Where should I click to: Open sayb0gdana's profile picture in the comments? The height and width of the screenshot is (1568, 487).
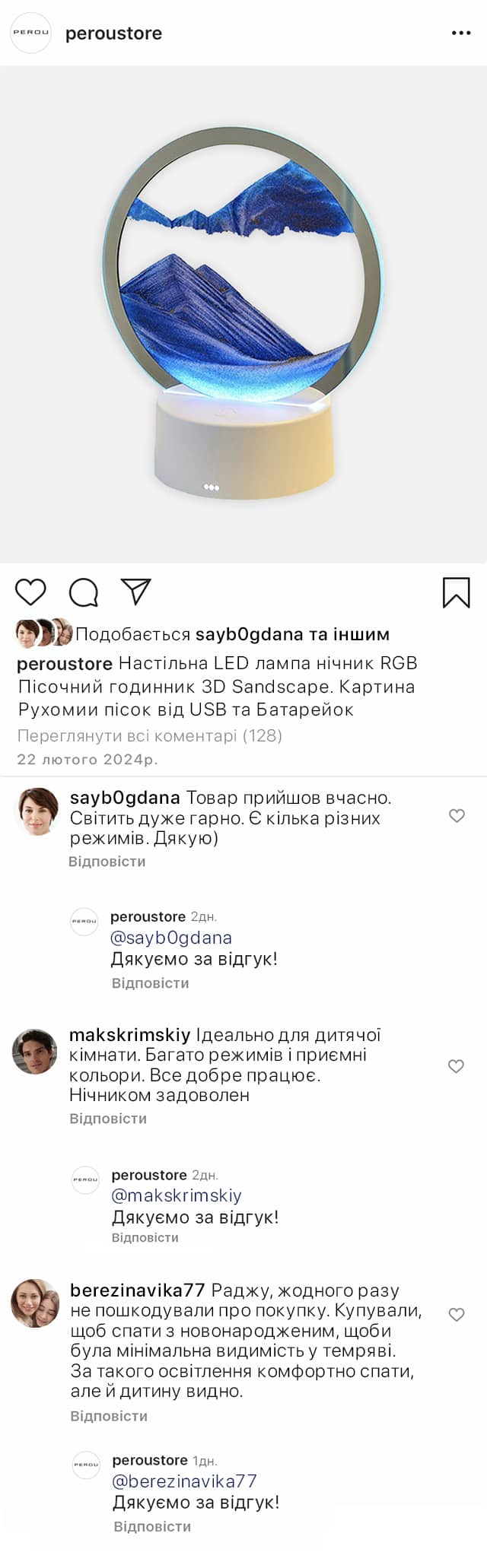coord(37,811)
